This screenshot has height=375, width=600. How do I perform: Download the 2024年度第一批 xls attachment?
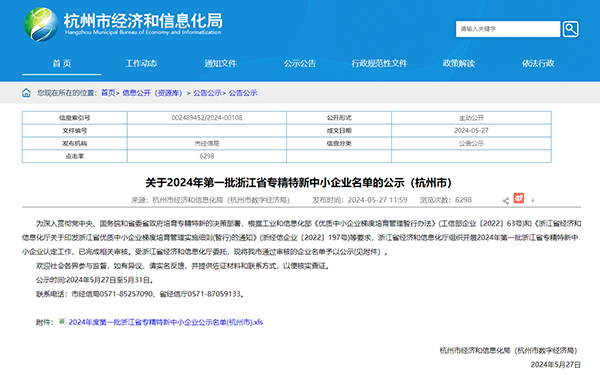click(166, 322)
